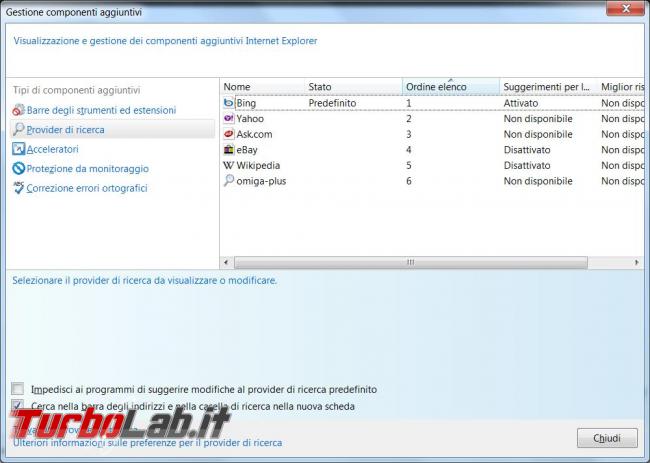Click the Chiudi button
Viewport: 650px width, 463px height.
(x=607, y=438)
